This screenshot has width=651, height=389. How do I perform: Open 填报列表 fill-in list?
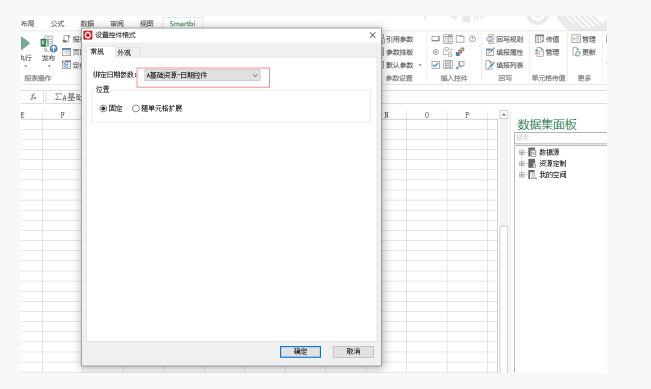tap(505, 65)
